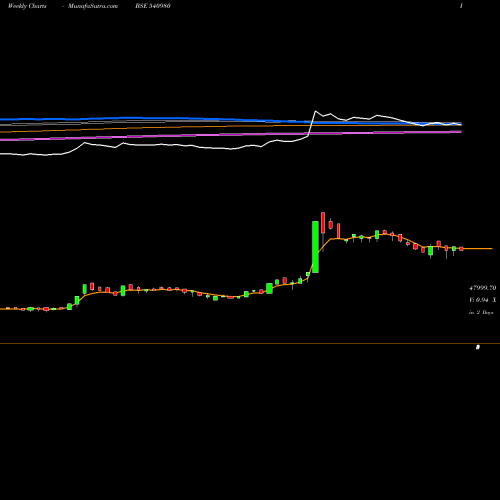Click the tallest green candlestick

(x=315, y=247)
